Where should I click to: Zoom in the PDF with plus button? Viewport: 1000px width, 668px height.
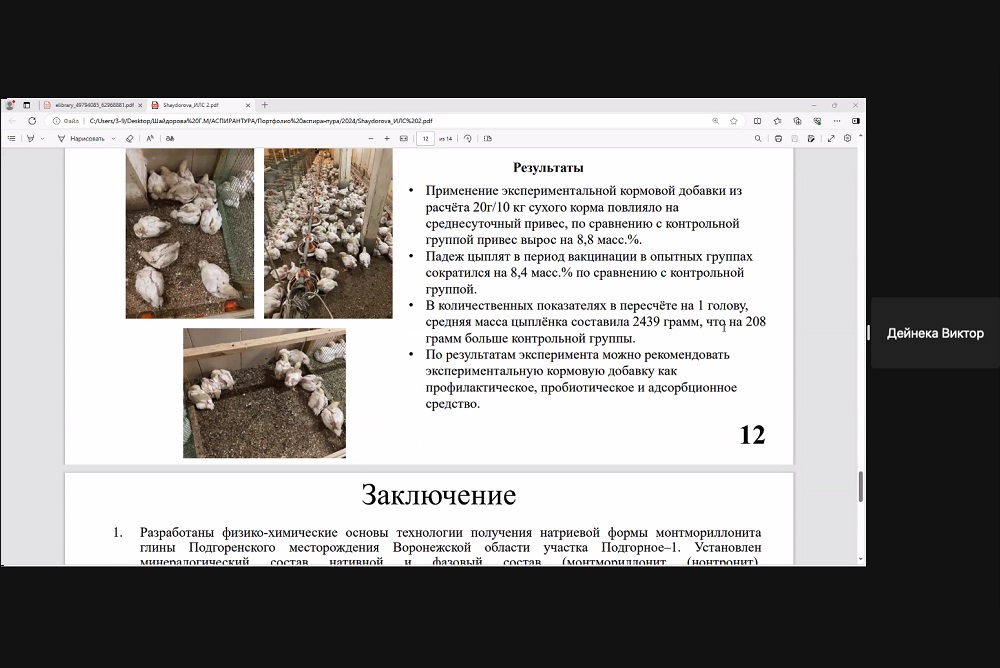click(387, 138)
